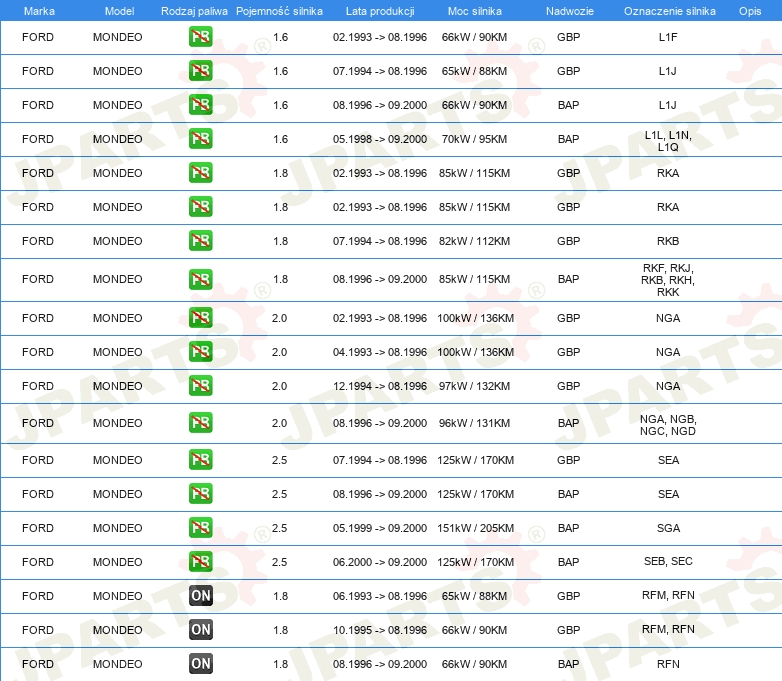Select the engine codes RKF, RKJ, RKB, RKH, RKK
The image size is (782, 681).
point(668,280)
